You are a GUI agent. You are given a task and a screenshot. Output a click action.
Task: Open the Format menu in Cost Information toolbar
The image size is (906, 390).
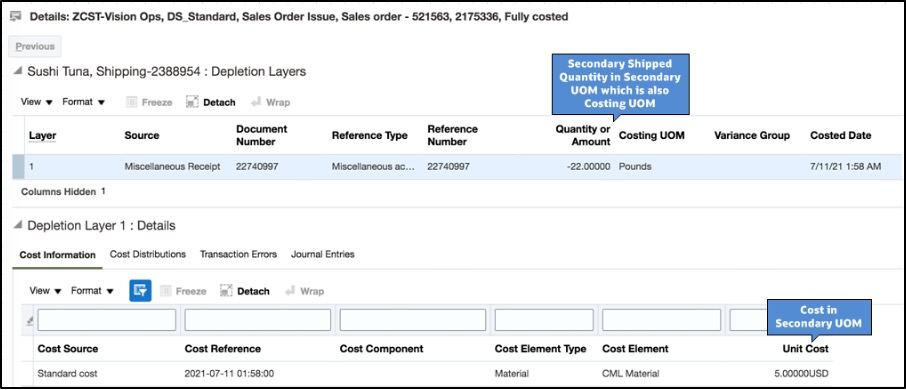pyautogui.click(x=92, y=291)
